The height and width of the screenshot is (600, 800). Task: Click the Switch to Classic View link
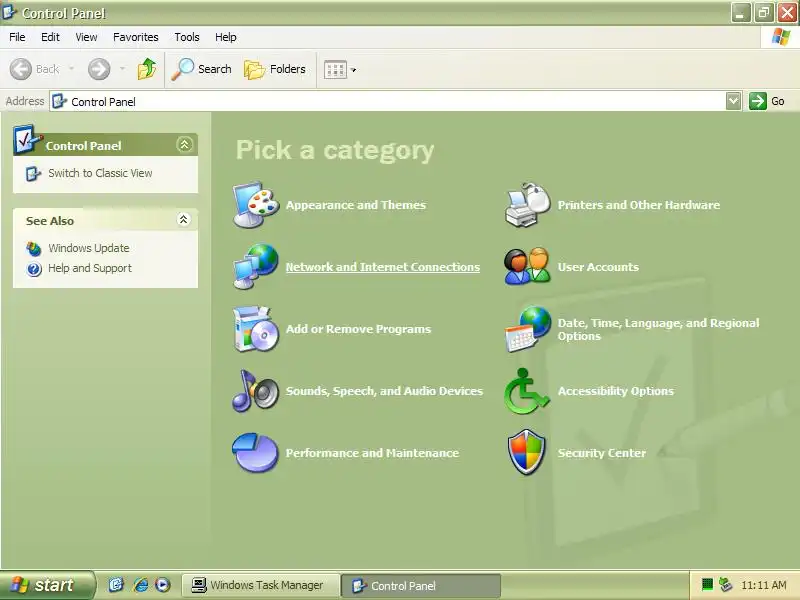pos(100,173)
